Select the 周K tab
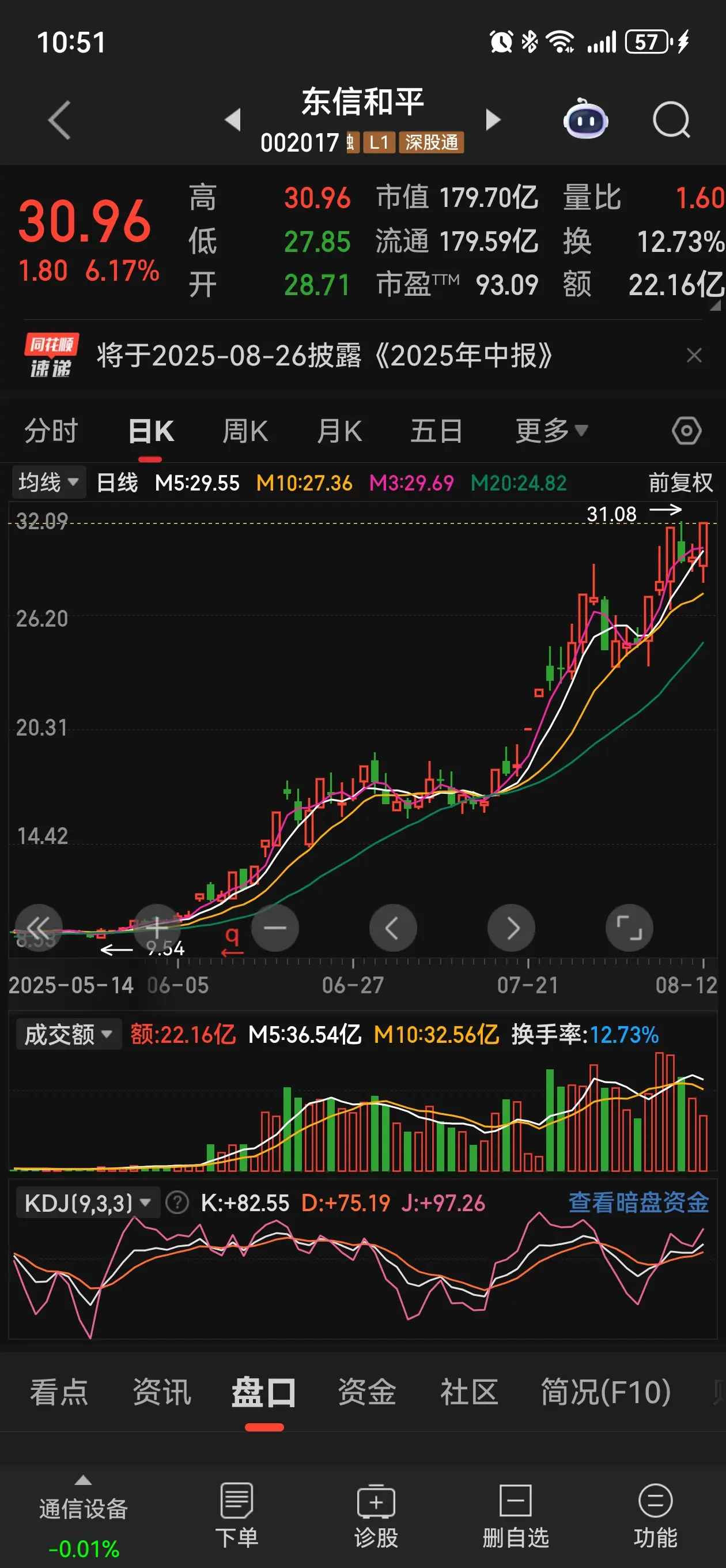Screen dimensions: 726x1568 coord(245,431)
